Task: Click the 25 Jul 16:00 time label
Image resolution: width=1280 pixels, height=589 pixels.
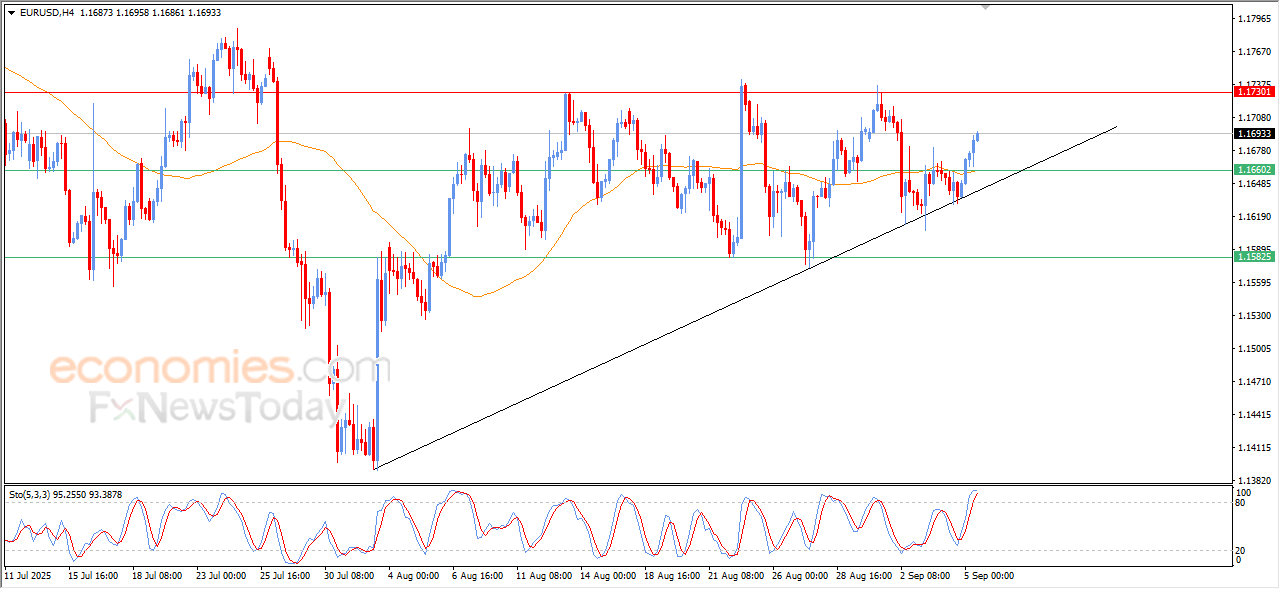Action: coord(285,576)
